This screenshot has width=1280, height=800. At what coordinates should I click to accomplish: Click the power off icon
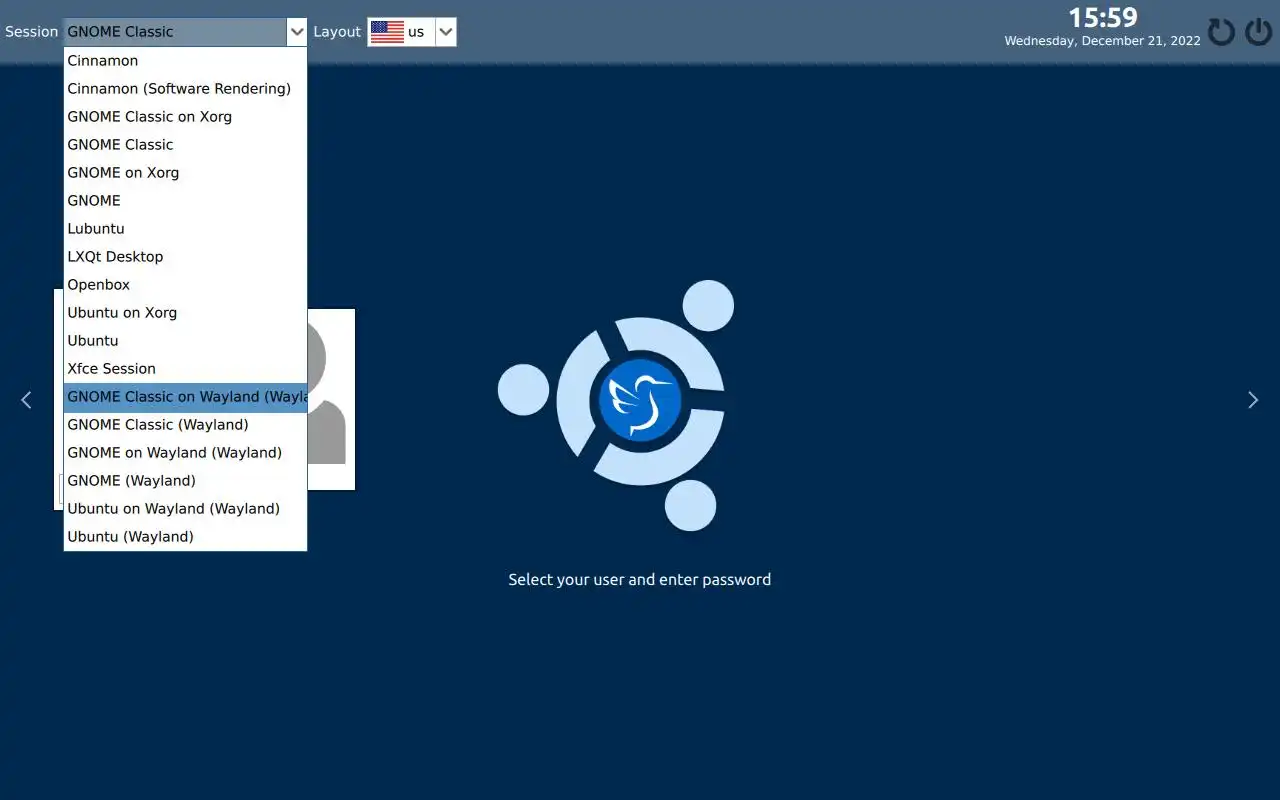pos(1258,32)
